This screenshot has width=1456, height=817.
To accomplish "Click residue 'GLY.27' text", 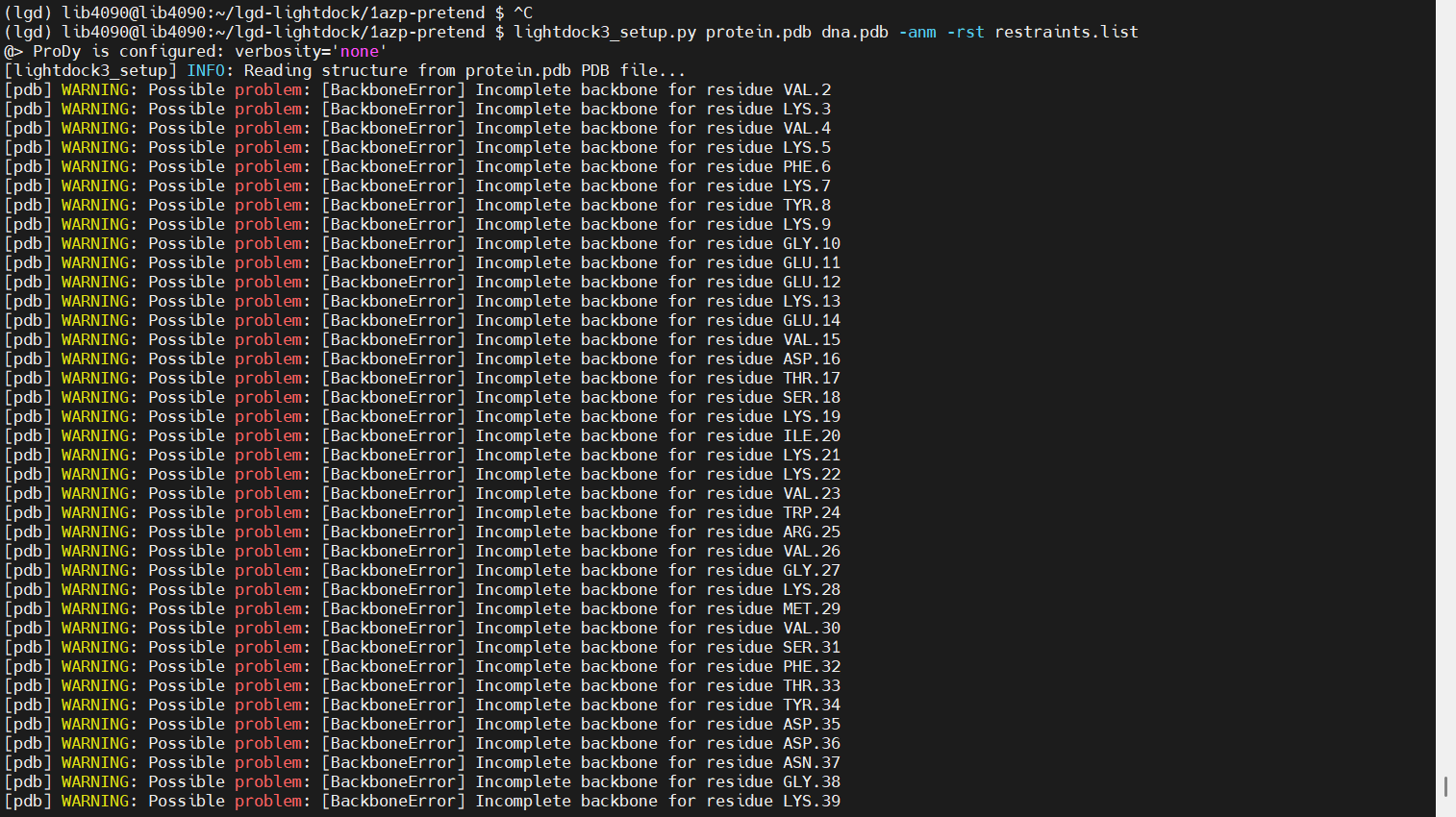I will pyautogui.click(x=812, y=570).
